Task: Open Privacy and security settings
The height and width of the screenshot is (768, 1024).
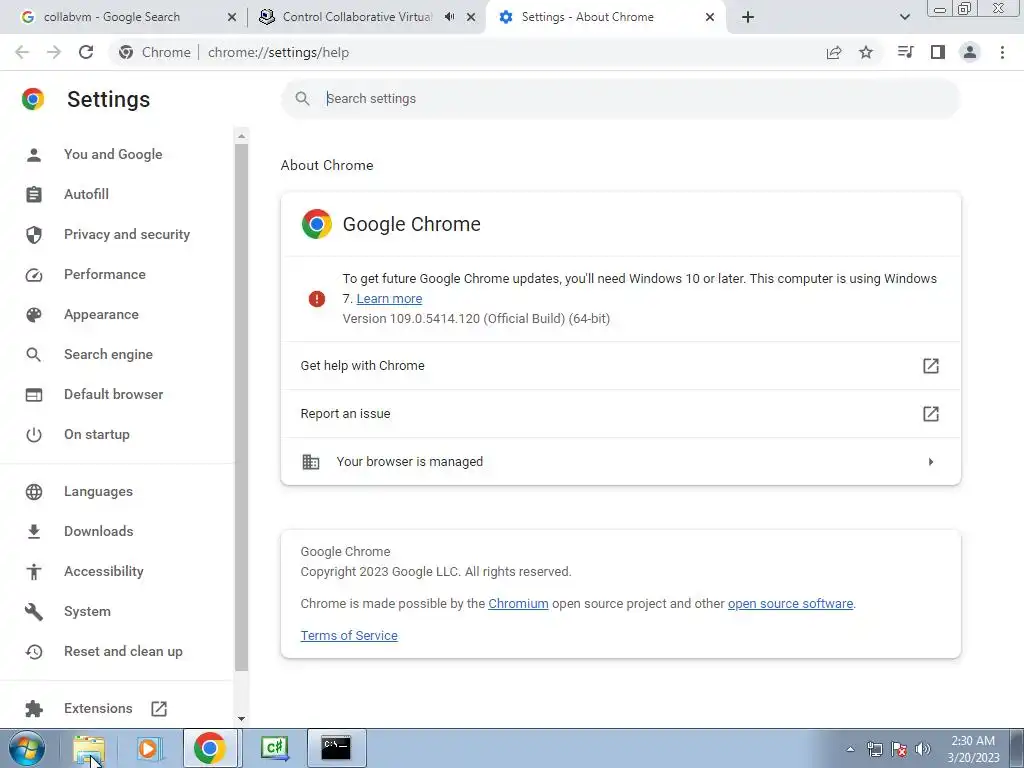Action: 127,234
